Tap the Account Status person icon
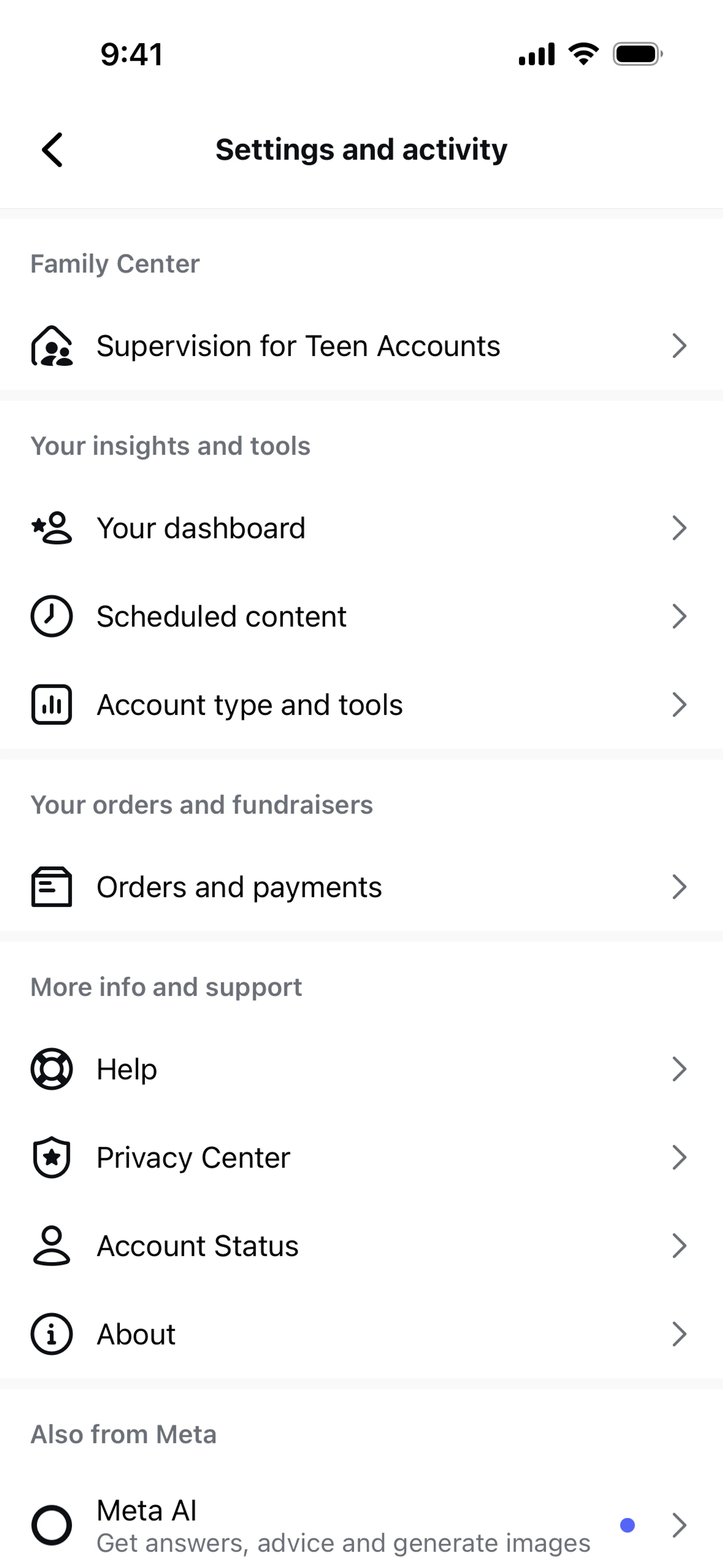 pyautogui.click(x=52, y=1246)
